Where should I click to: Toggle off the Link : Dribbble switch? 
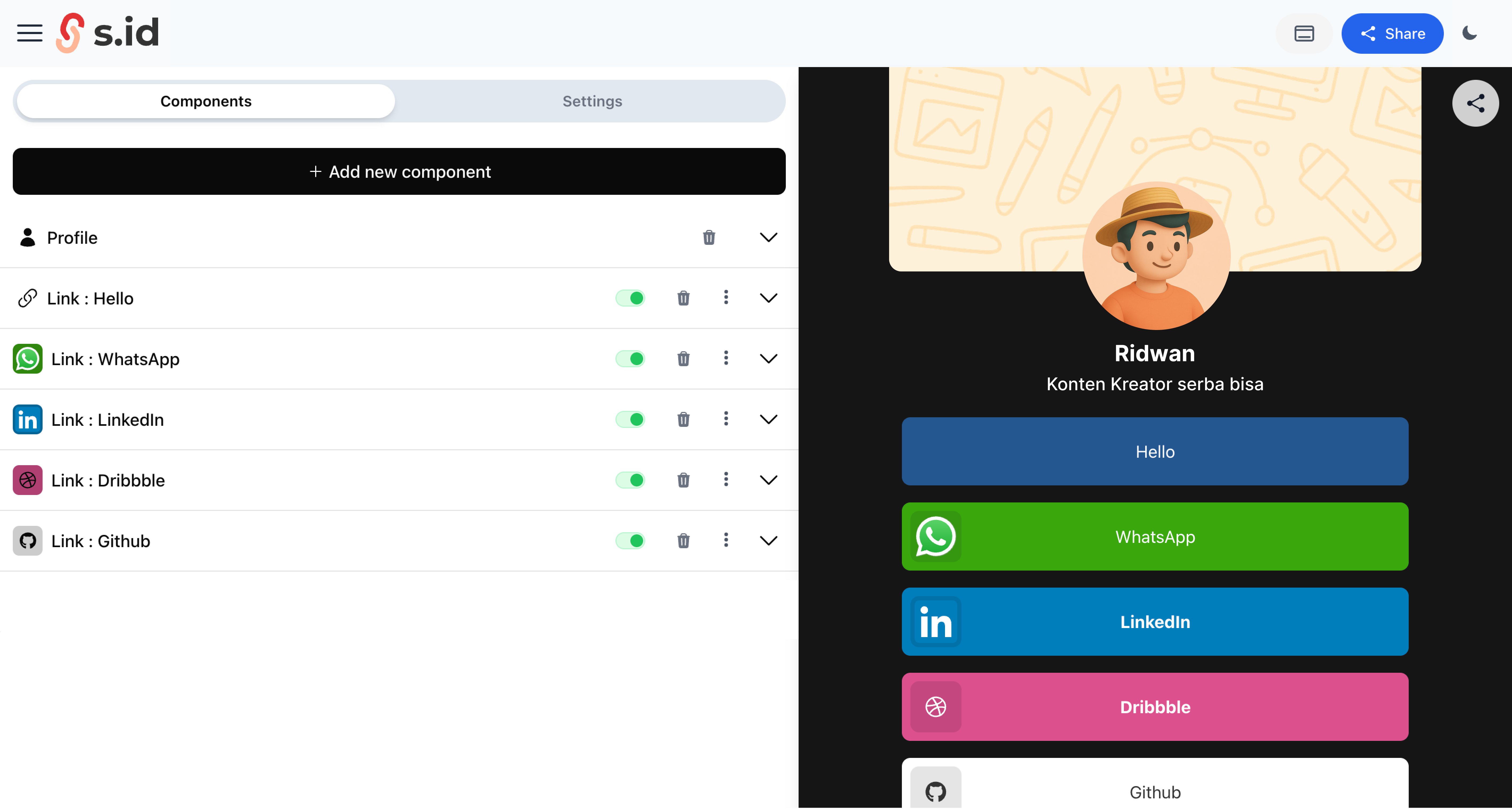(x=630, y=480)
